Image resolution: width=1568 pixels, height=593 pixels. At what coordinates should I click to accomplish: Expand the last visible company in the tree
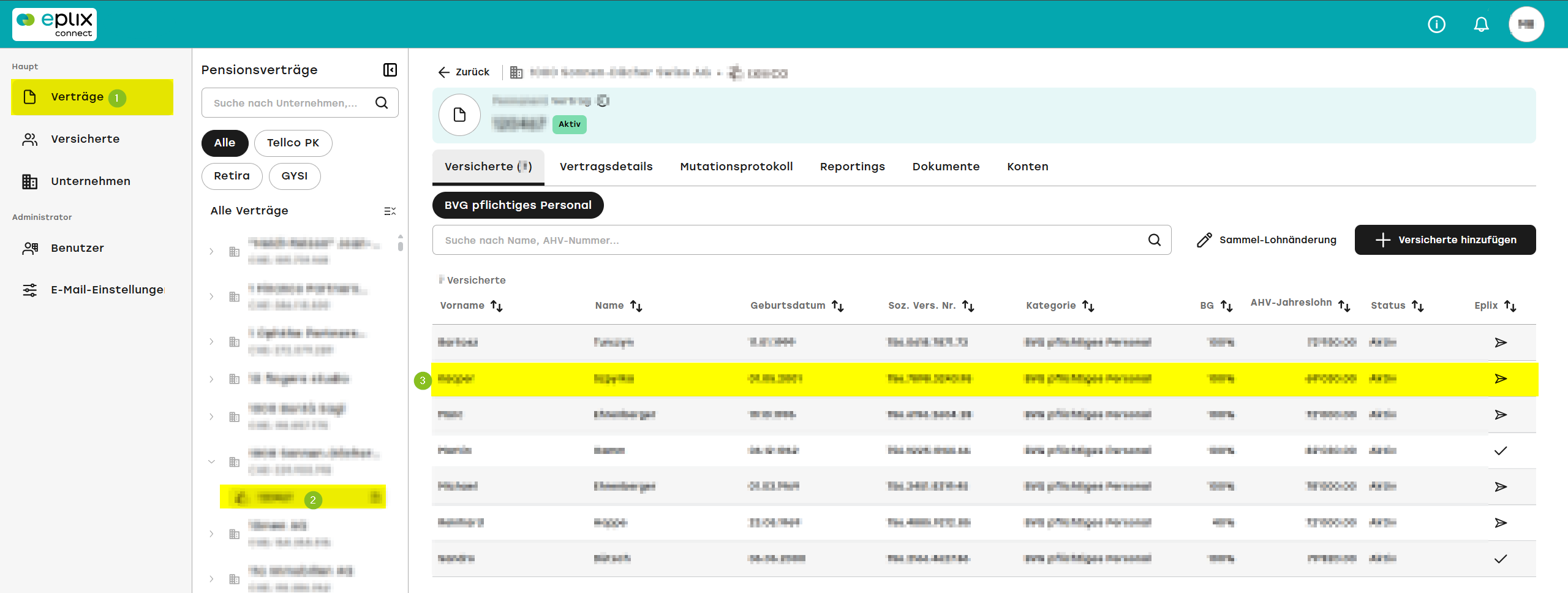211,579
